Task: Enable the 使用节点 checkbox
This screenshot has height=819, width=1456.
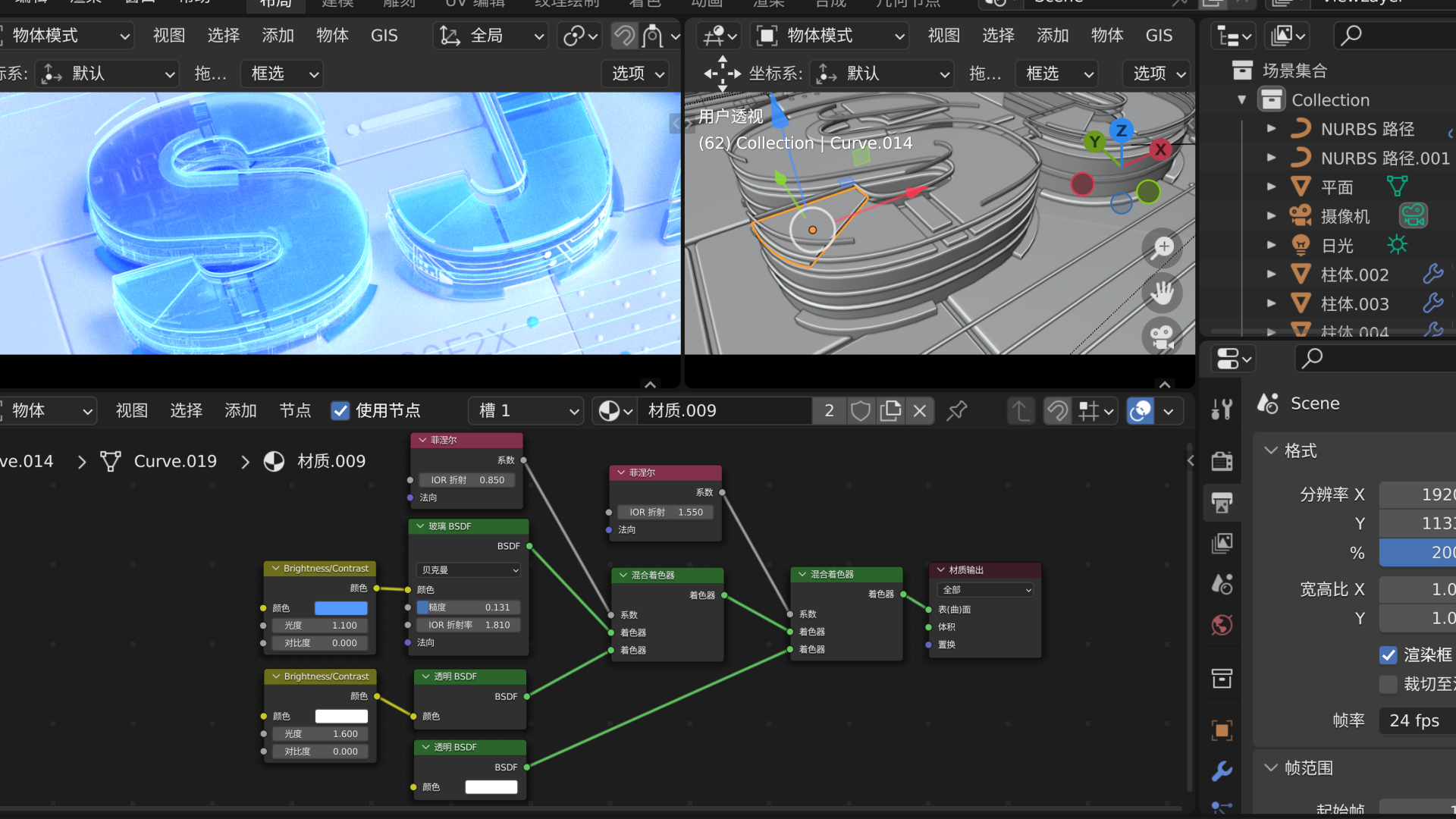Action: click(340, 410)
